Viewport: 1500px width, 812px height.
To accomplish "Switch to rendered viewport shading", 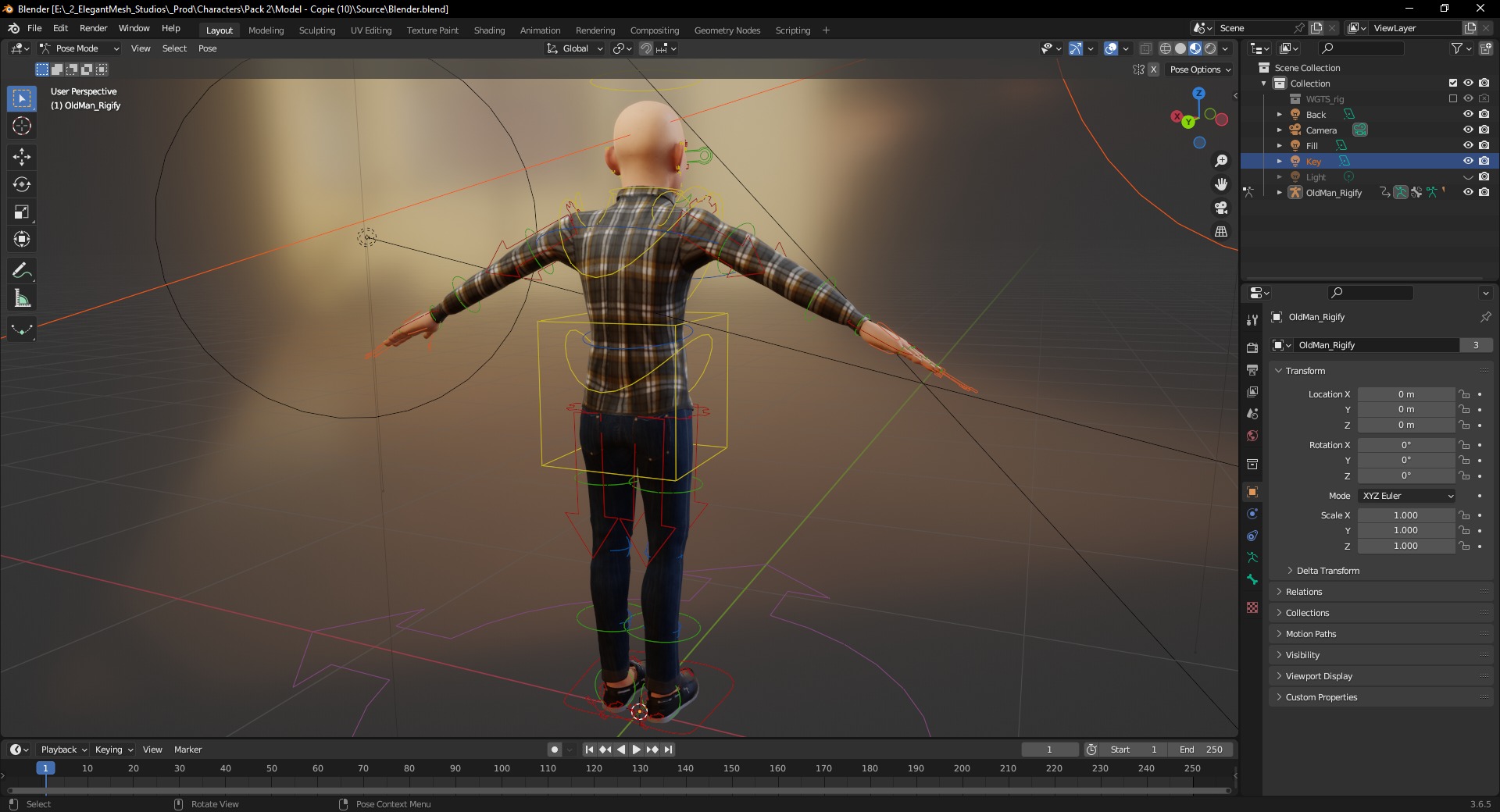I will (1210, 48).
